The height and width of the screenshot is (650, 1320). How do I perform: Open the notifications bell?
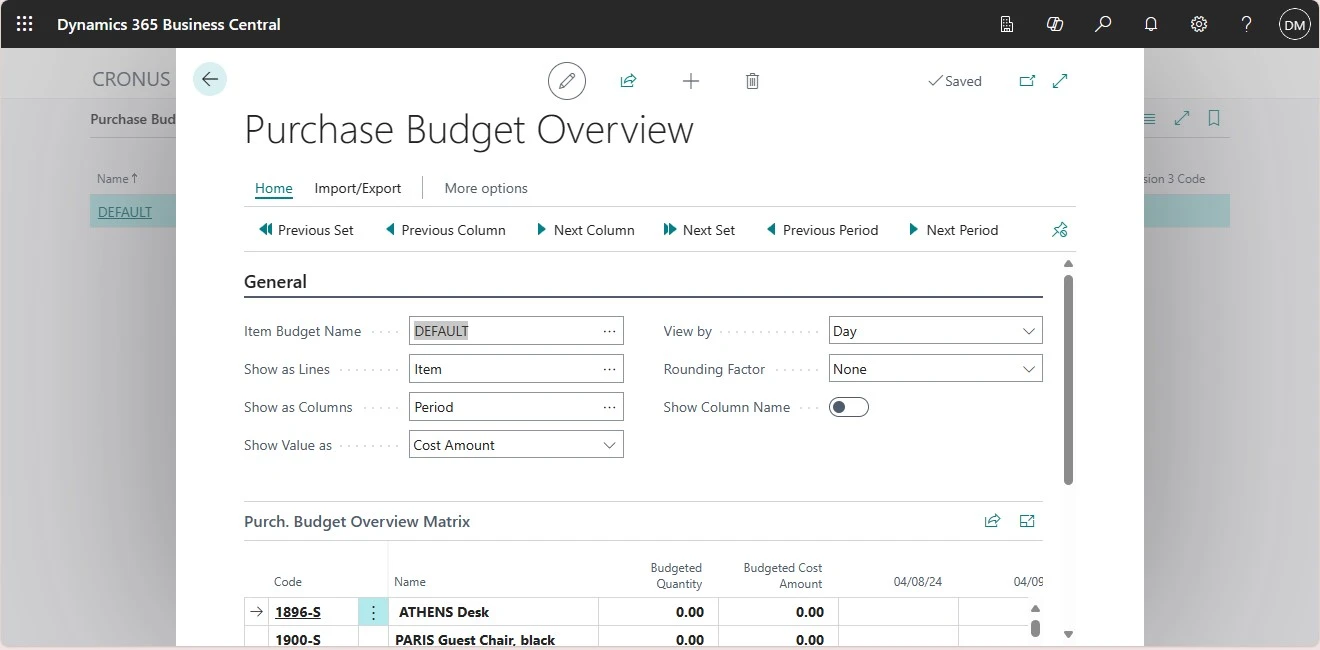1151,24
